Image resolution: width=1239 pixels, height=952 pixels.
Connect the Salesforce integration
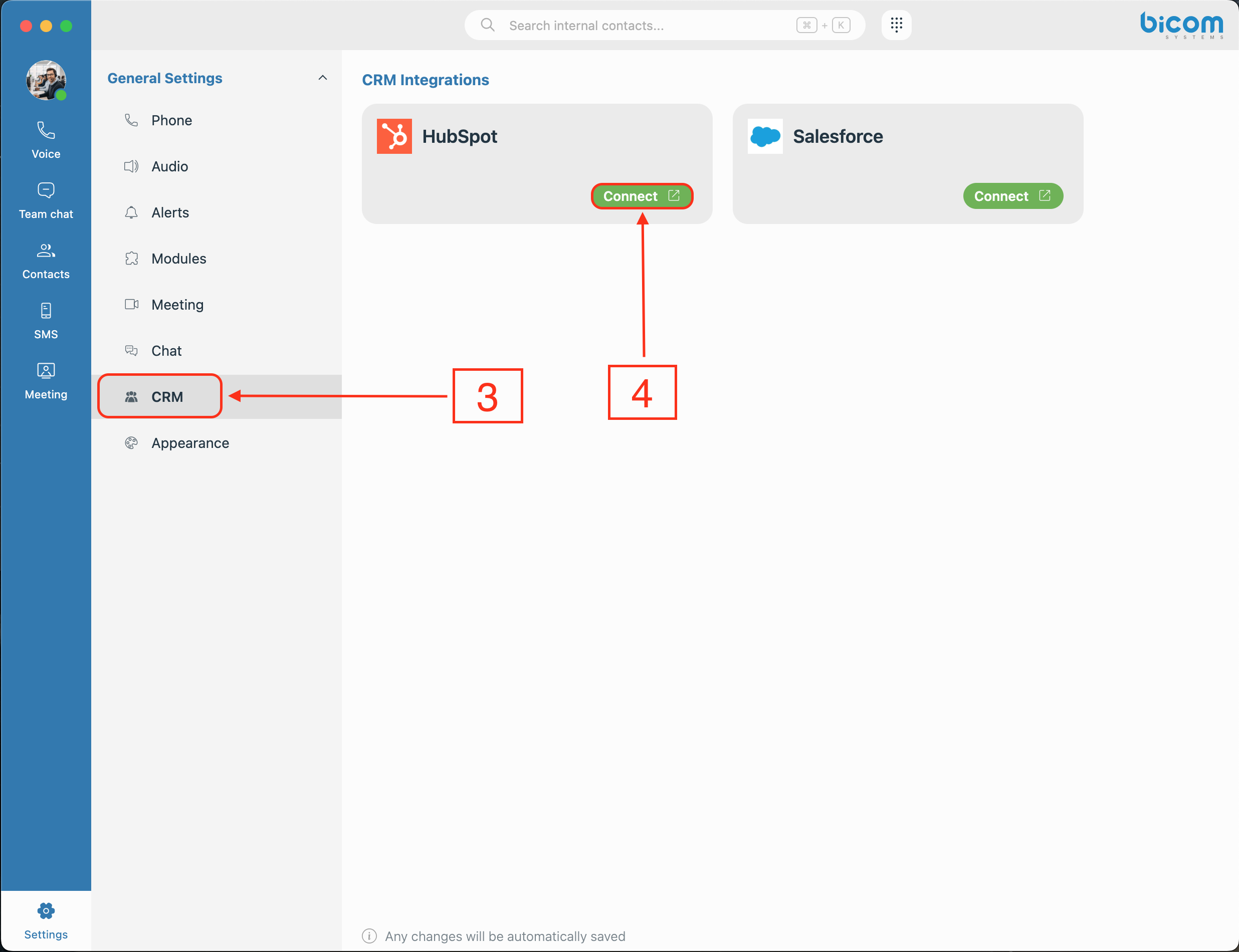(1013, 196)
